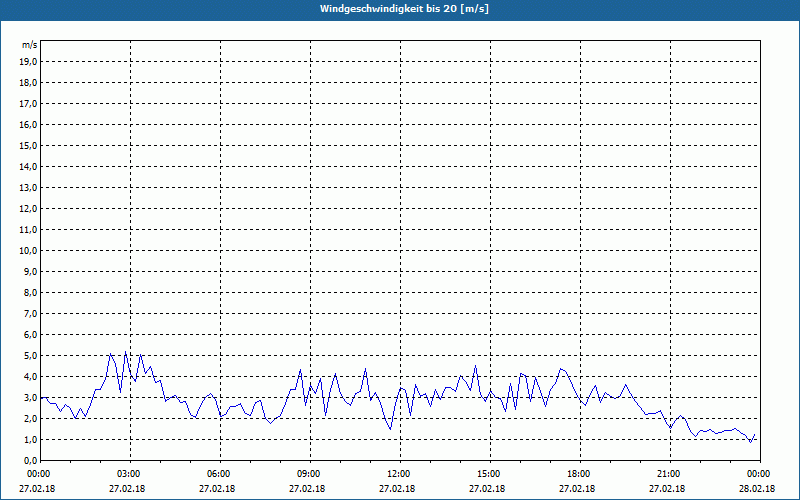
Task: Click the 15:00 time axis label
Action: click(x=490, y=474)
